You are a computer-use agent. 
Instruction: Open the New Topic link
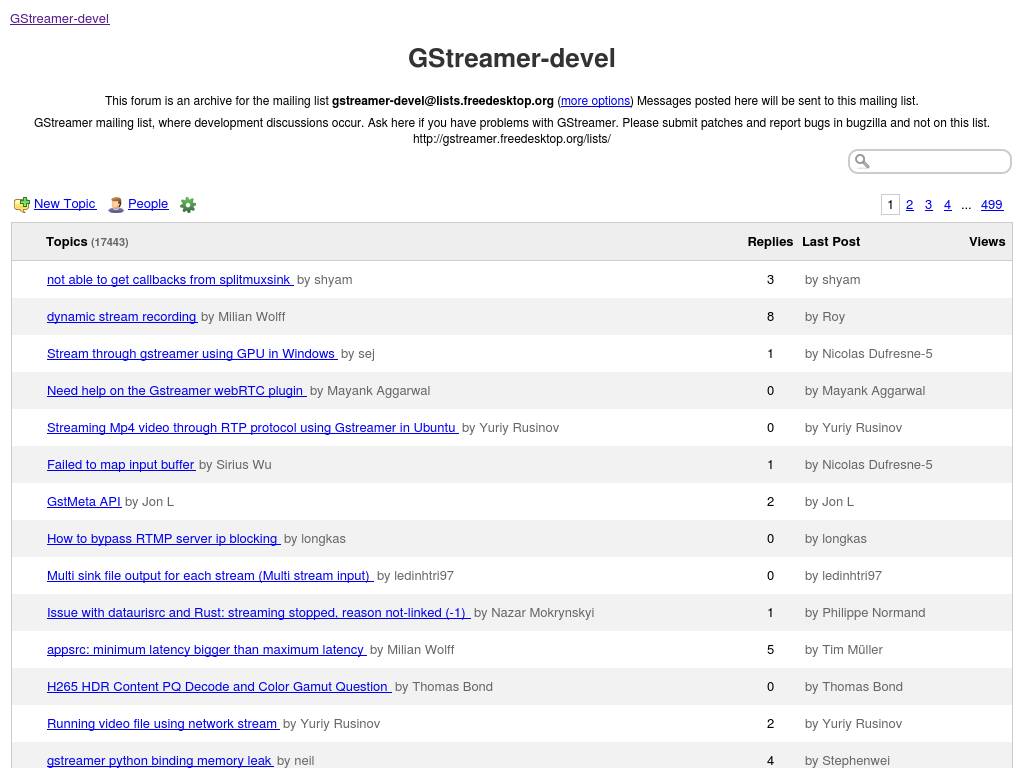coord(65,204)
